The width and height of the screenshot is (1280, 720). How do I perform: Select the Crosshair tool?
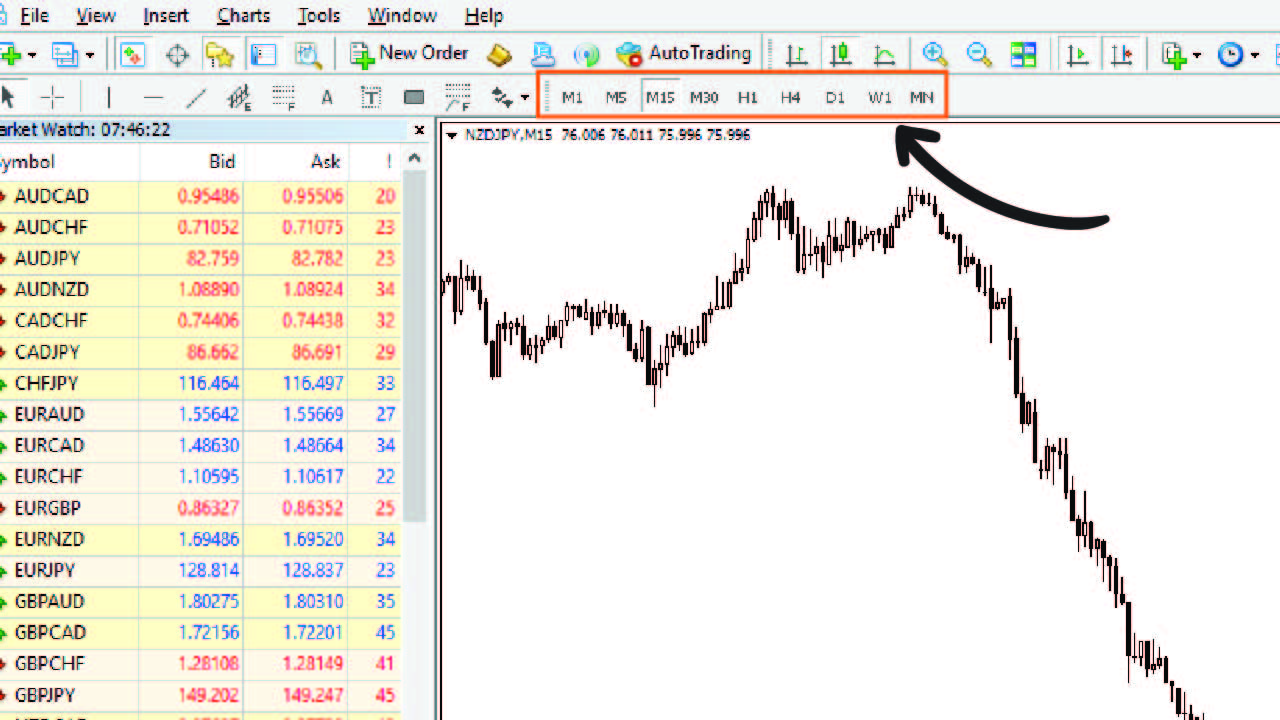pyautogui.click(x=51, y=97)
